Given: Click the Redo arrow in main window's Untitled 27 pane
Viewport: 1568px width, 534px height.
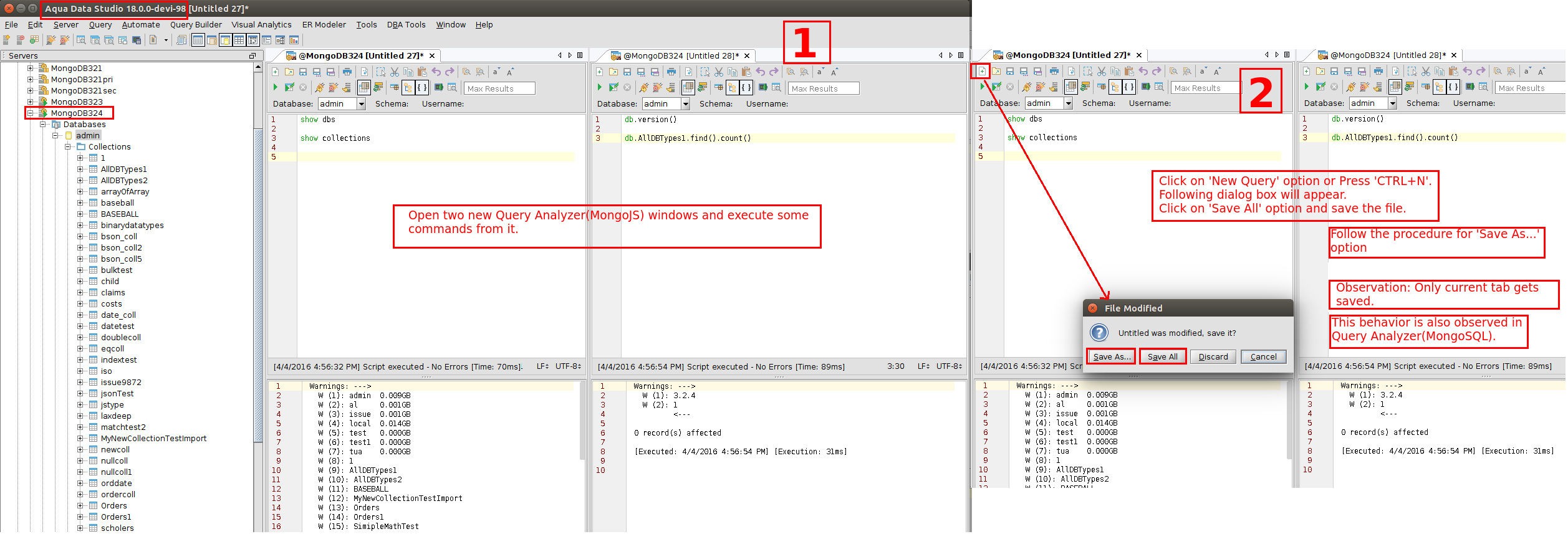Looking at the screenshot, I should tap(450, 72).
